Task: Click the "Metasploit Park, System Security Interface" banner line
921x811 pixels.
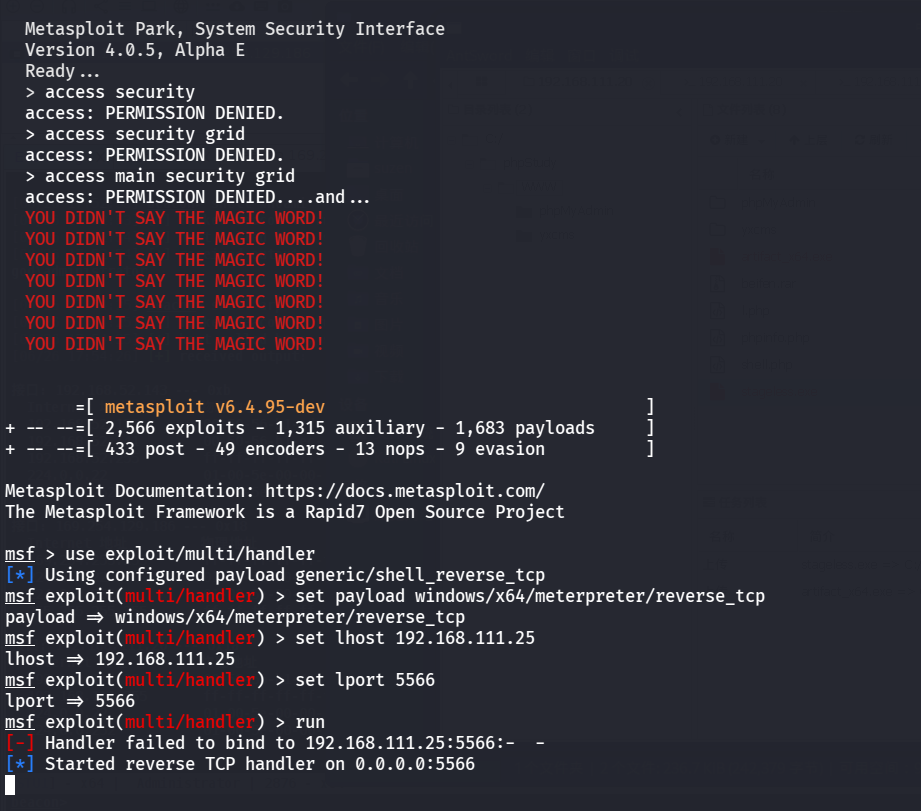Action: tap(235, 29)
